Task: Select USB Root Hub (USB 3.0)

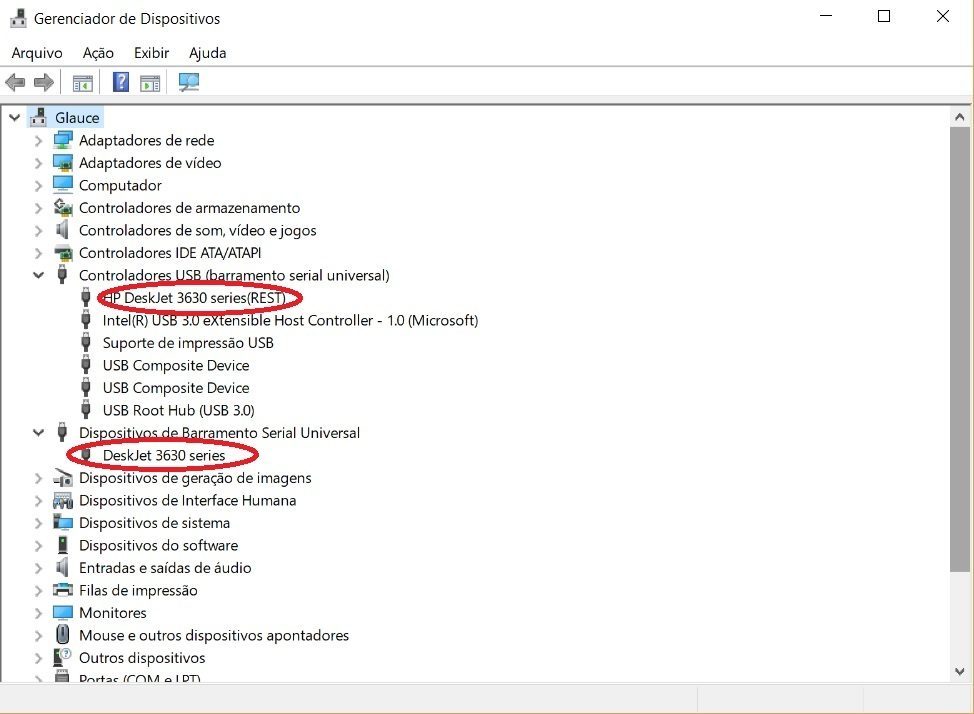Action: (x=178, y=410)
